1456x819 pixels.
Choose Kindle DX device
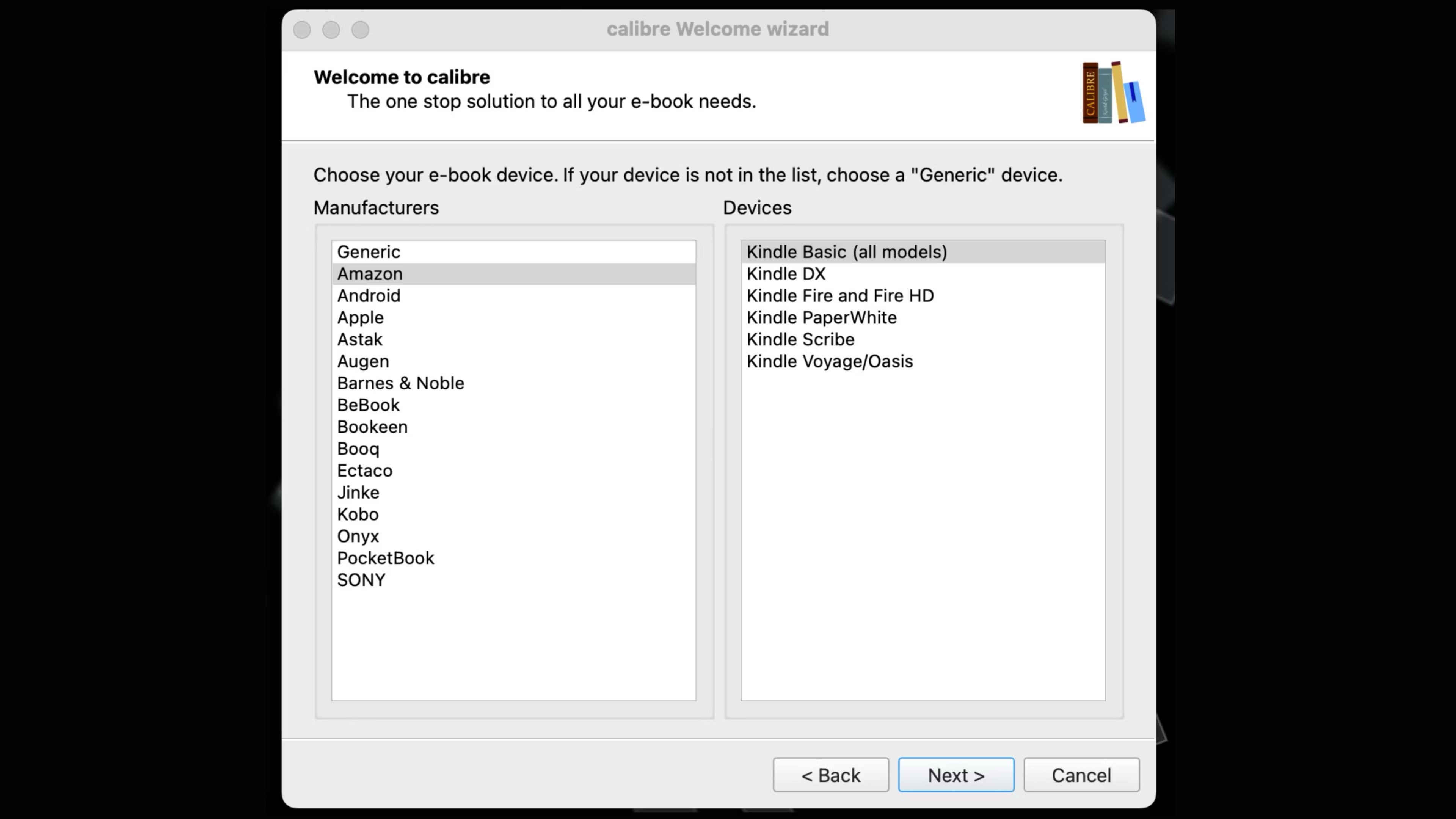pyautogui.click(x=923, y=274)
